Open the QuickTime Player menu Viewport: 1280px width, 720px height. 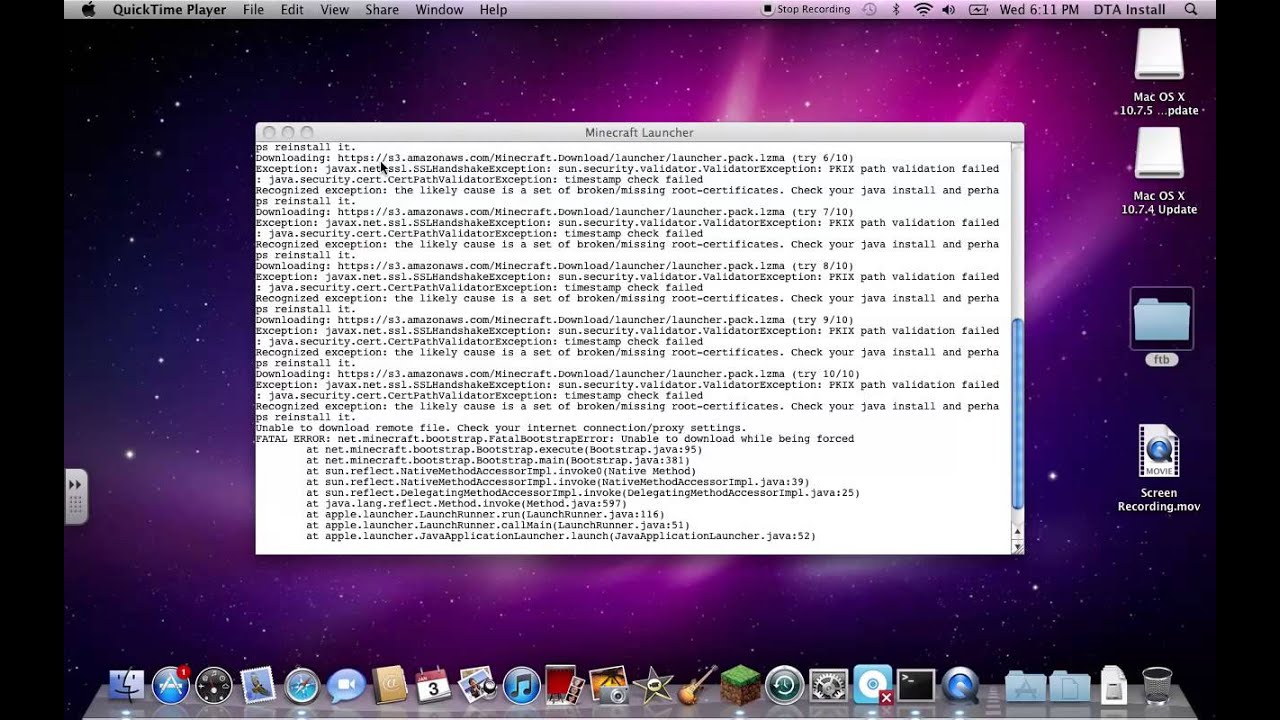[169, 9]
